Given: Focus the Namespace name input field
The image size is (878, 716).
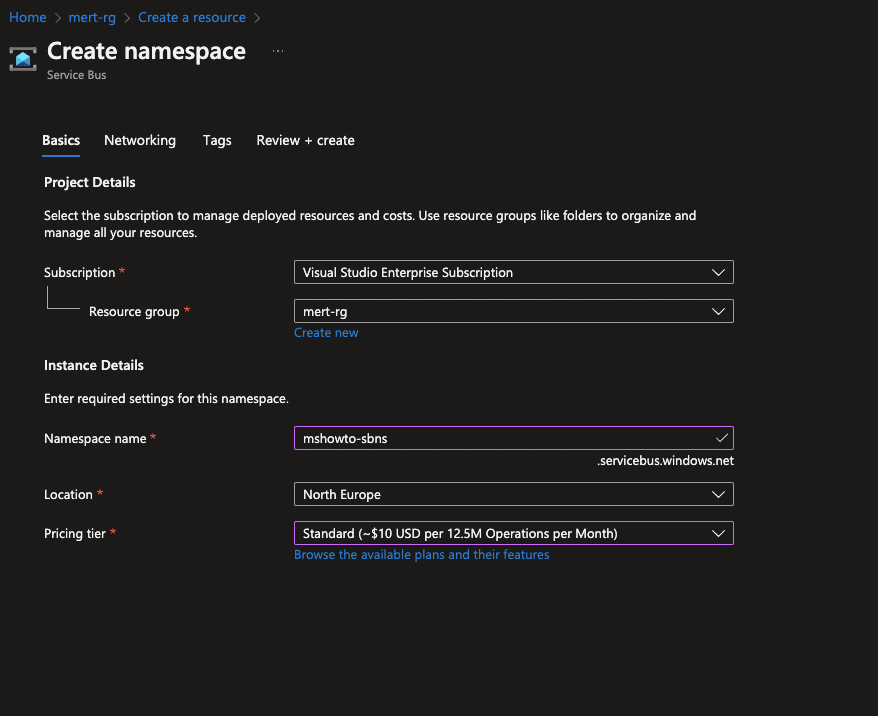Looking at the screenshot, I should pos(513,438).
